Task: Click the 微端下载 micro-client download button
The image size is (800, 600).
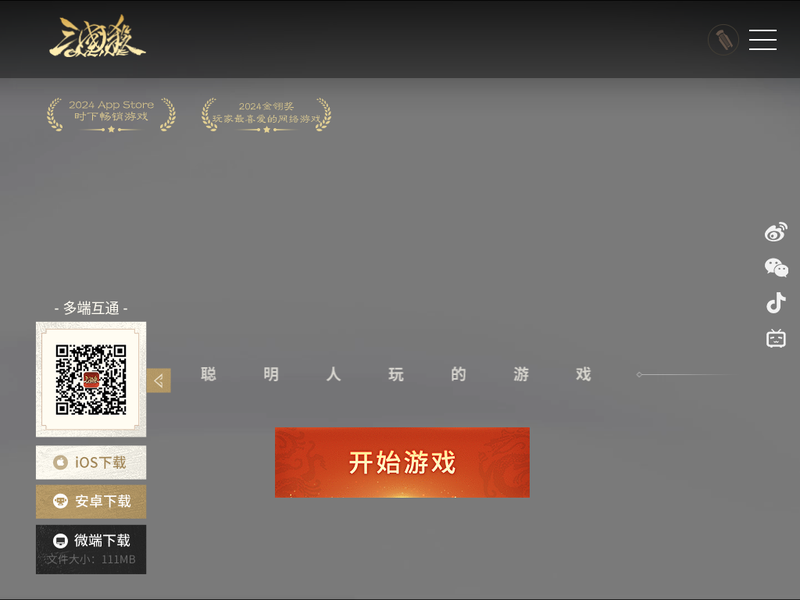Action: pos(91,540)
